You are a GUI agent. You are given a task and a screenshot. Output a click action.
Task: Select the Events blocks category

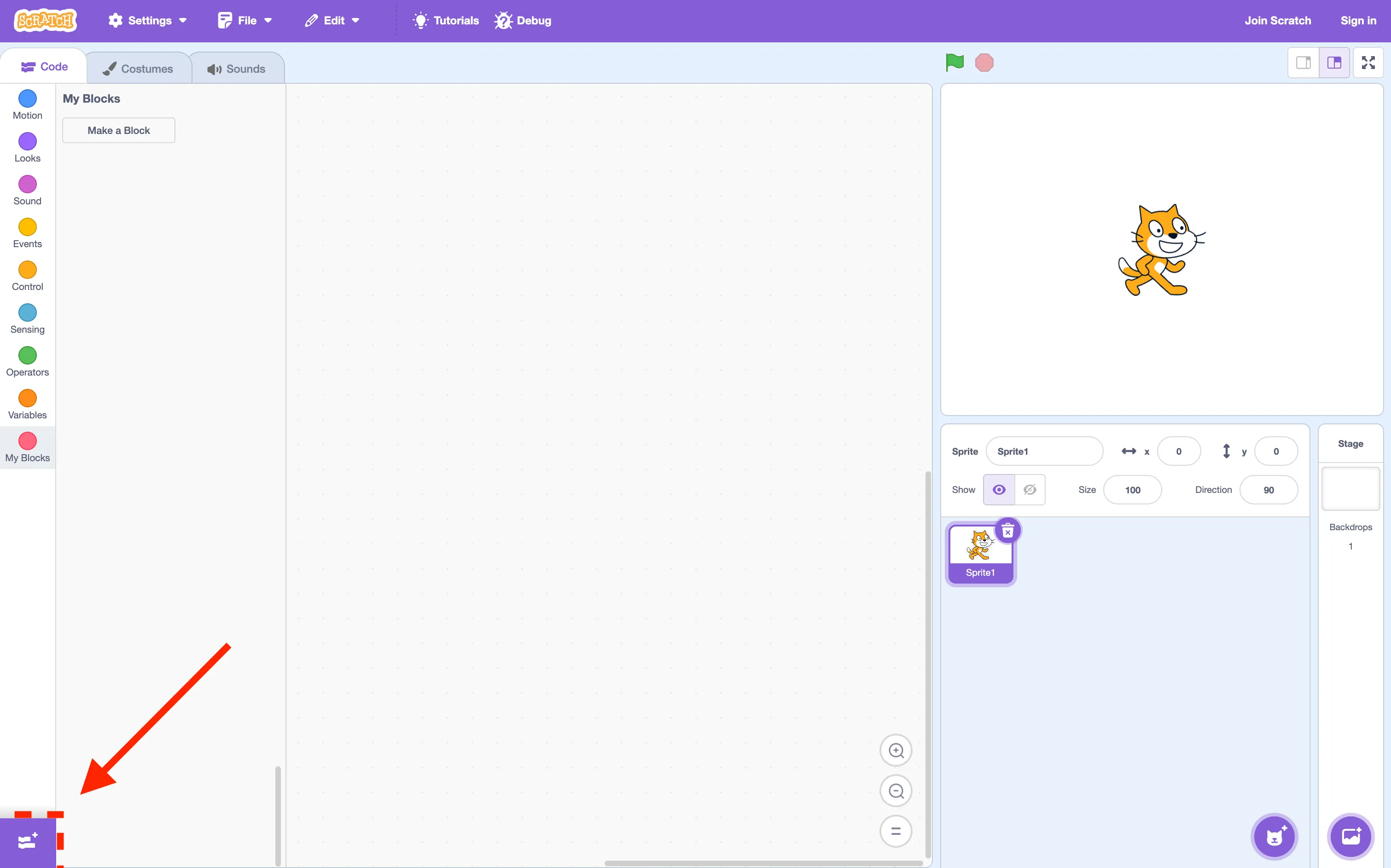(x=26, y=233)
